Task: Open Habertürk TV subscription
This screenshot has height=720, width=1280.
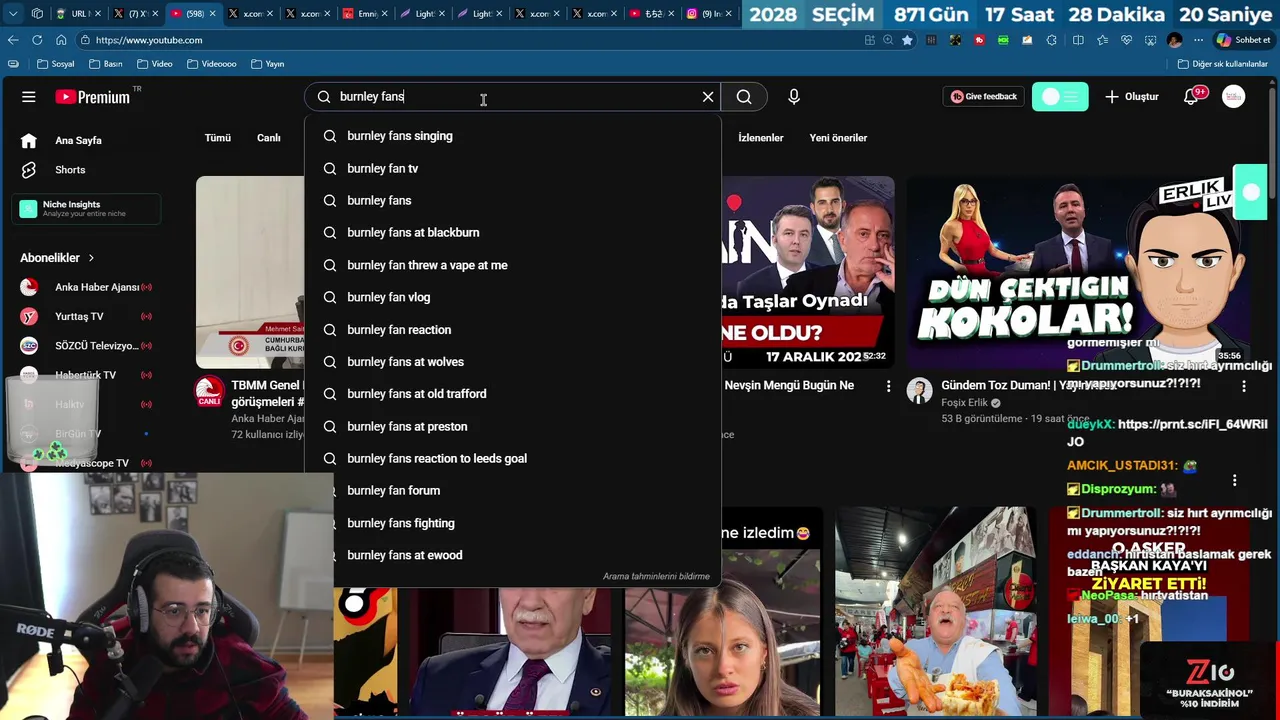Action: (x=87, y=375)
